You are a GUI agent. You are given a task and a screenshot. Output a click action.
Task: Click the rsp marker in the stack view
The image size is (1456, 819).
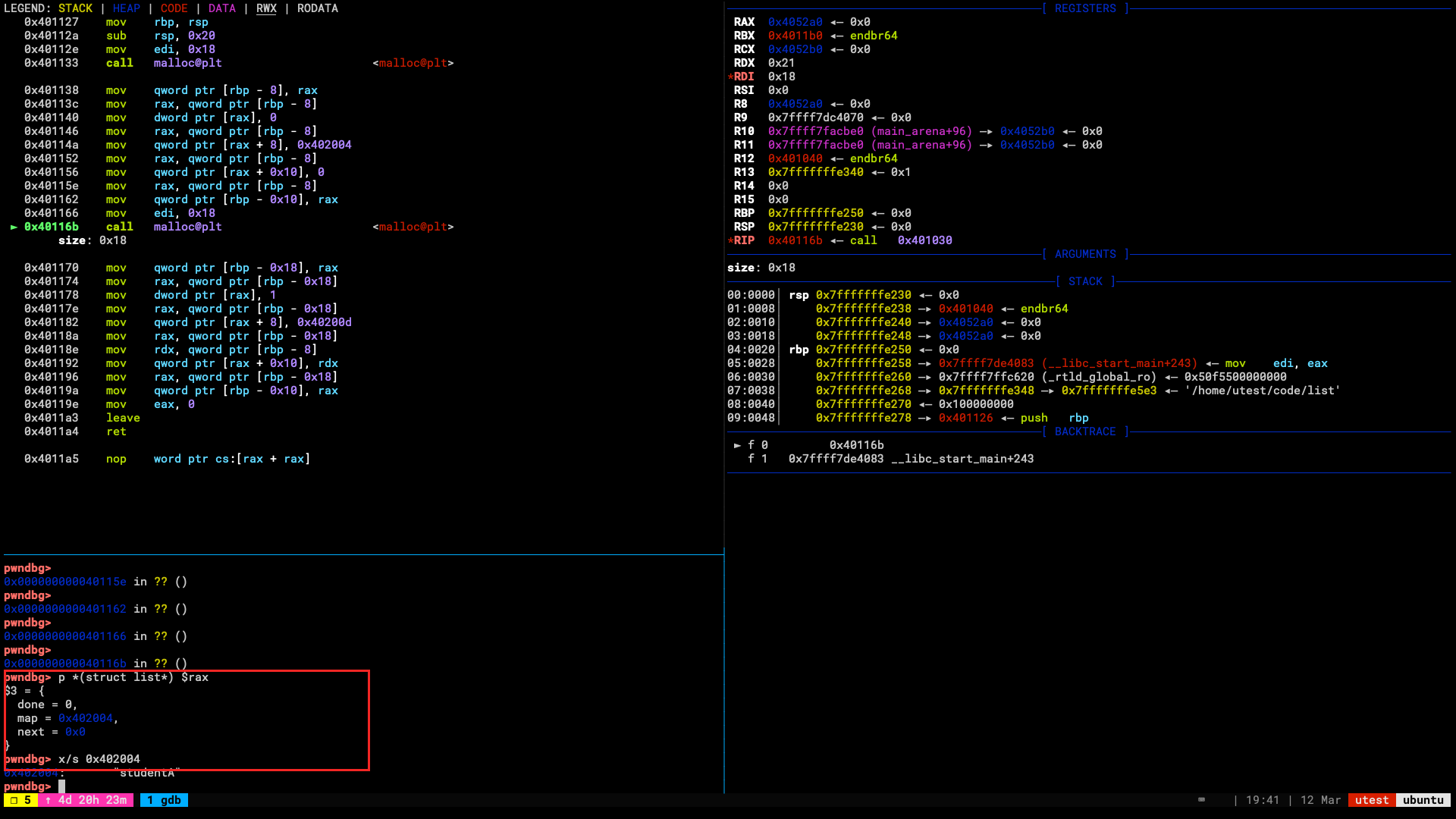click(x=799, y=295)
